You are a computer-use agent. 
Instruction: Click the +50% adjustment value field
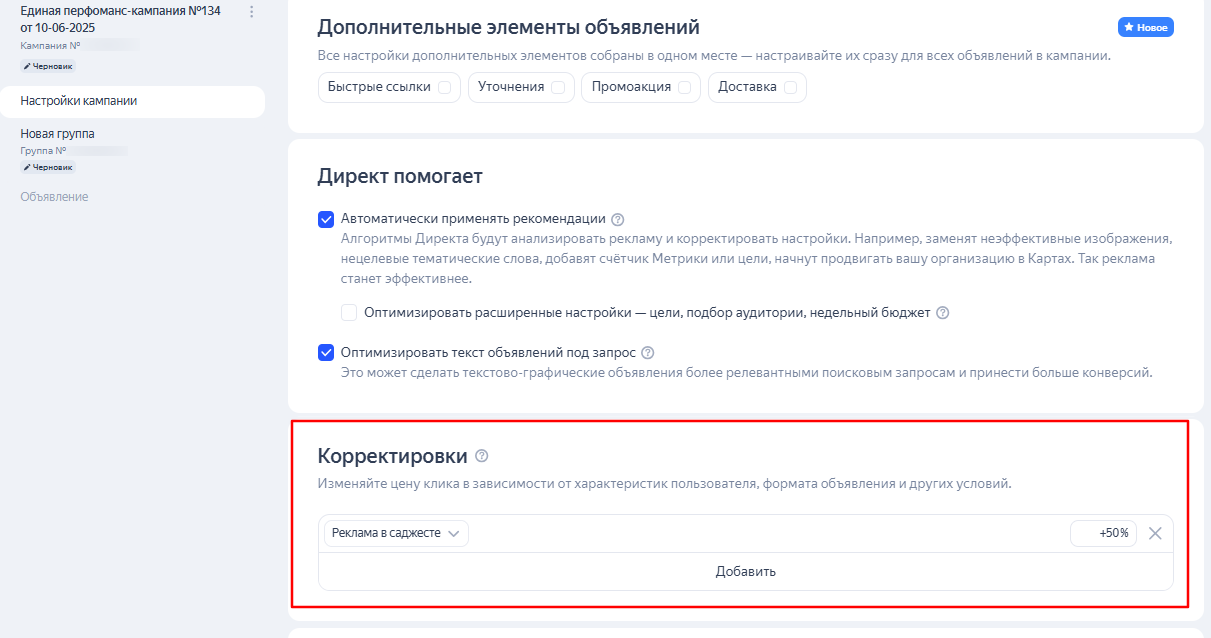point(1103,533)
